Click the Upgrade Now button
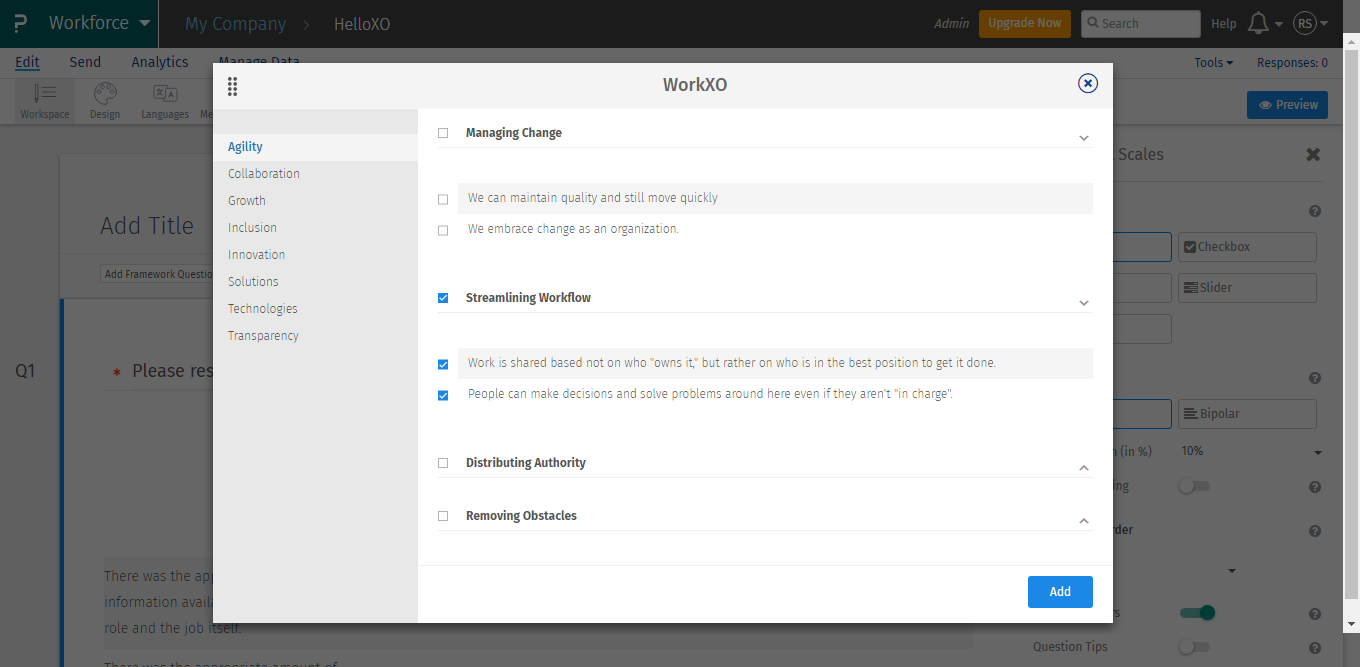Screen dimensions: 1360x667 coord(1024,23)
